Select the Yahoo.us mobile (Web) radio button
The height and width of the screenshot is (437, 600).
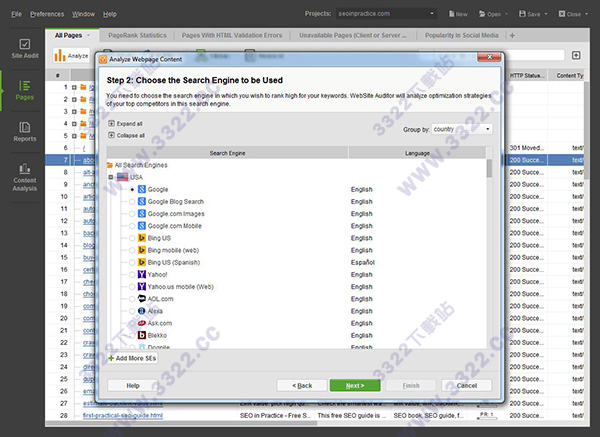tap(132, 287)
